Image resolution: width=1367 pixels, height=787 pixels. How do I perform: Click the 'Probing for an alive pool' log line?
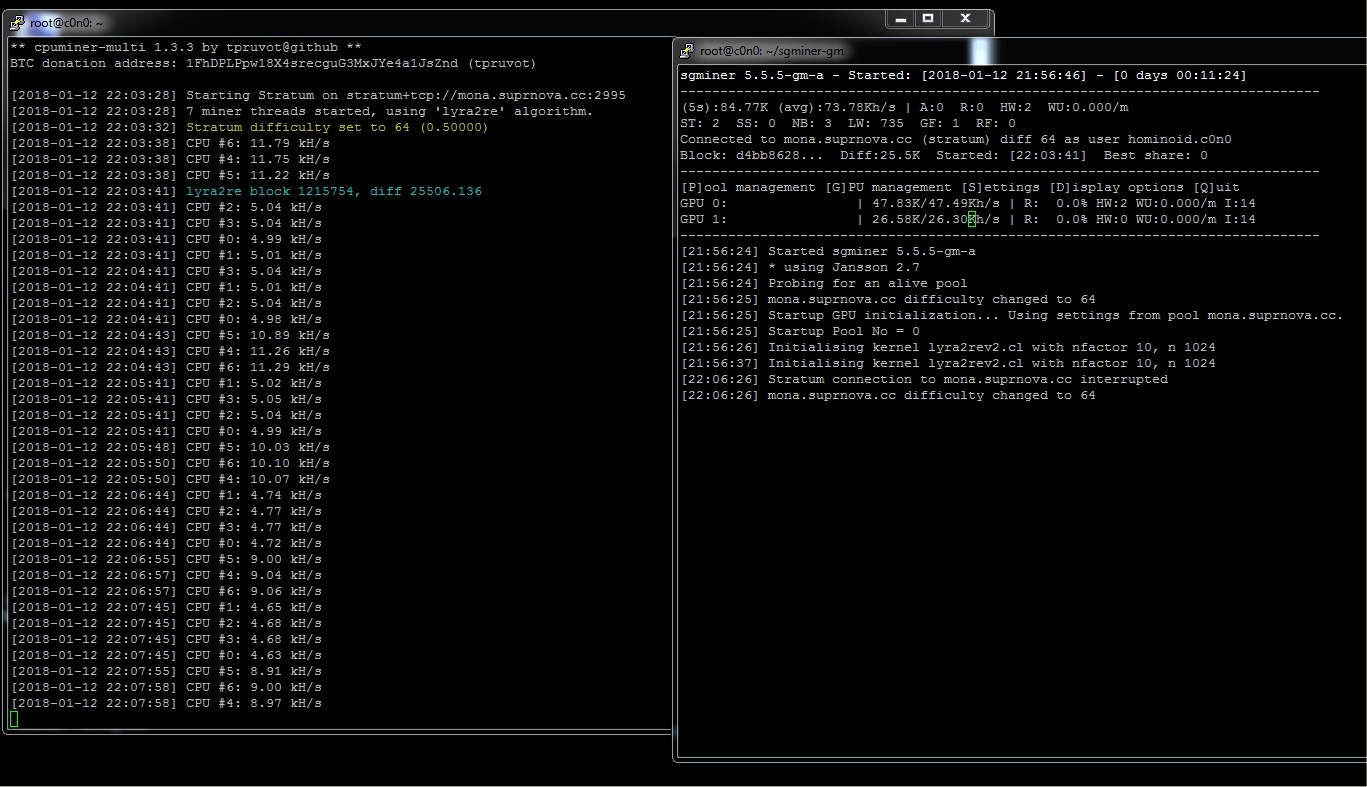coord(824,283)
